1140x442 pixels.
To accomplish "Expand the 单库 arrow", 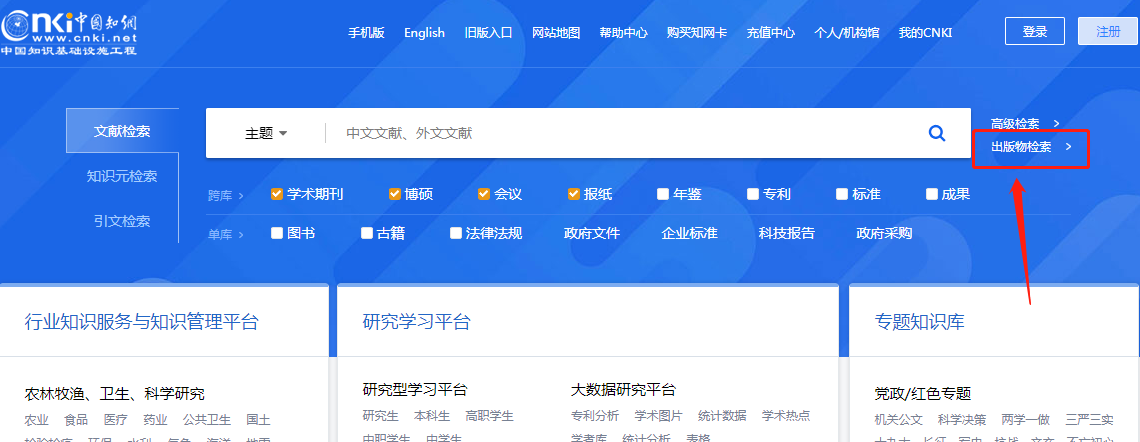I will pyautogui.click(x=241, y=234).
